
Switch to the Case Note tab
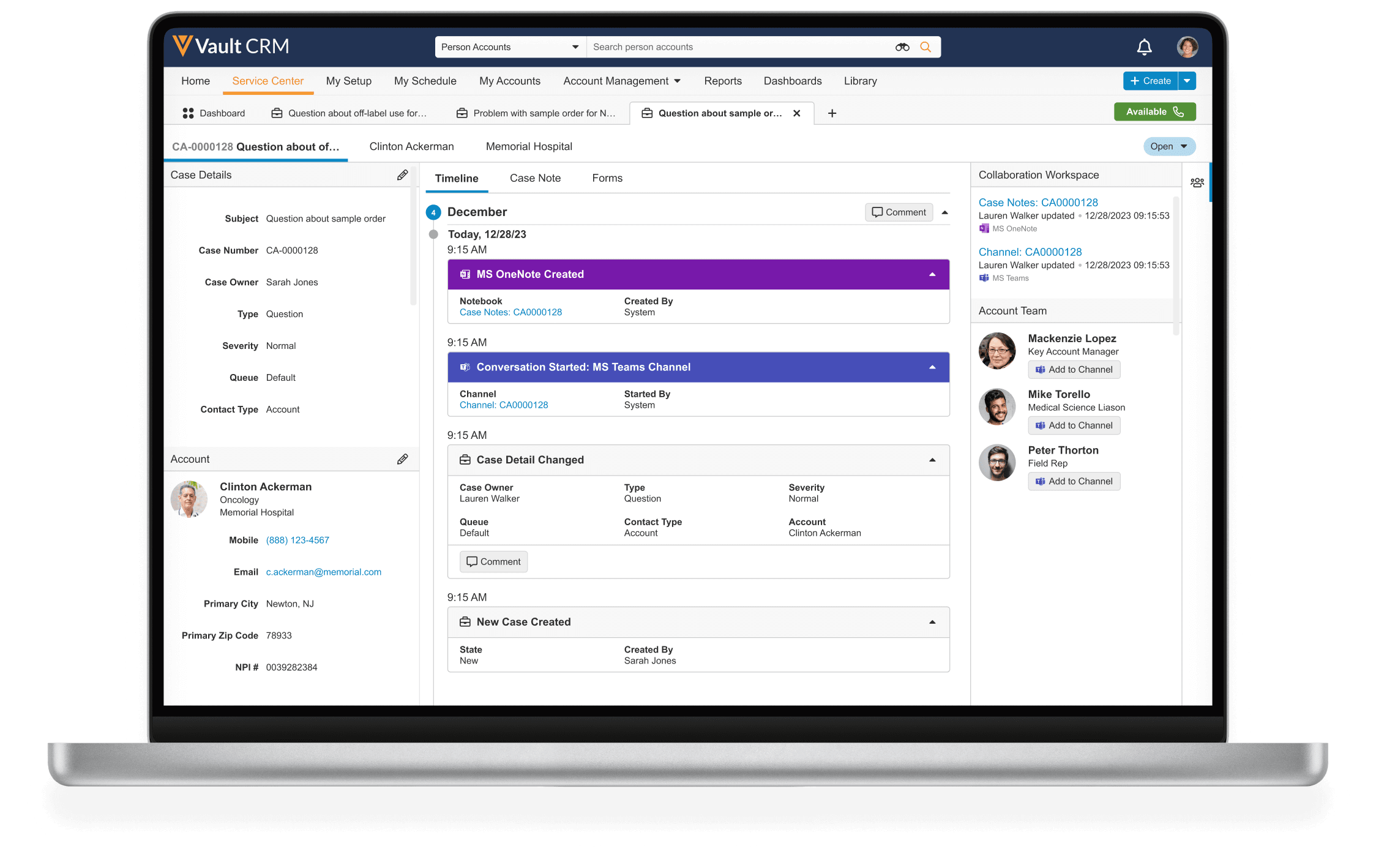(535, 178)
